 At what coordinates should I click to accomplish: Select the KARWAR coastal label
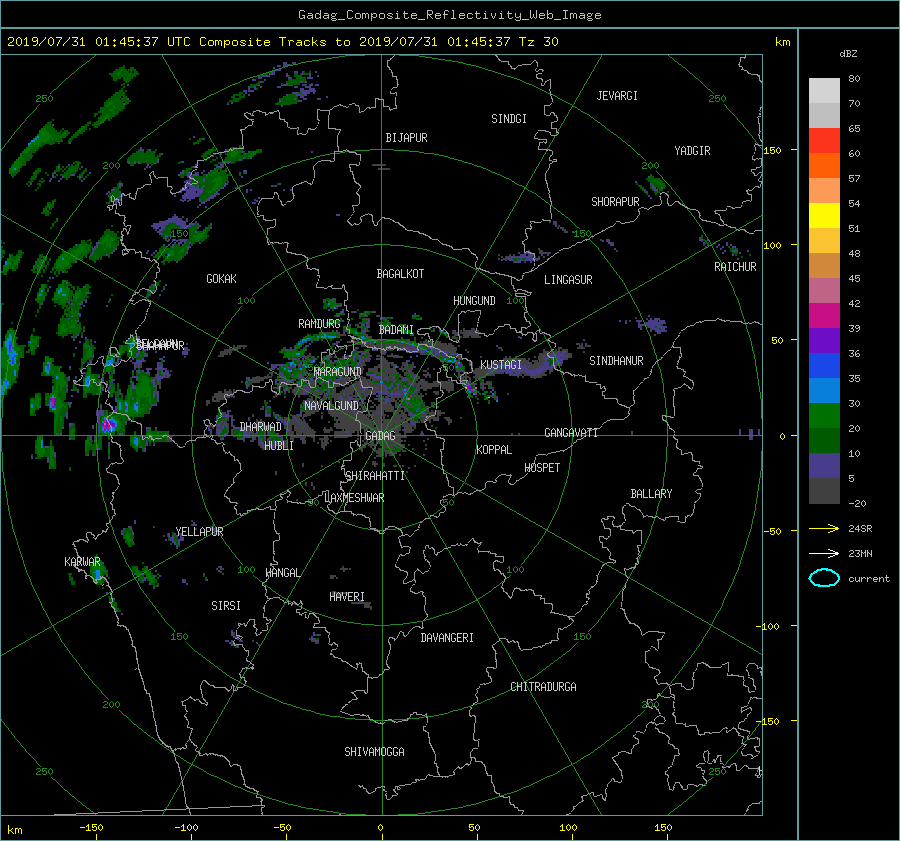pyautogui.click(x=82, y=562)
